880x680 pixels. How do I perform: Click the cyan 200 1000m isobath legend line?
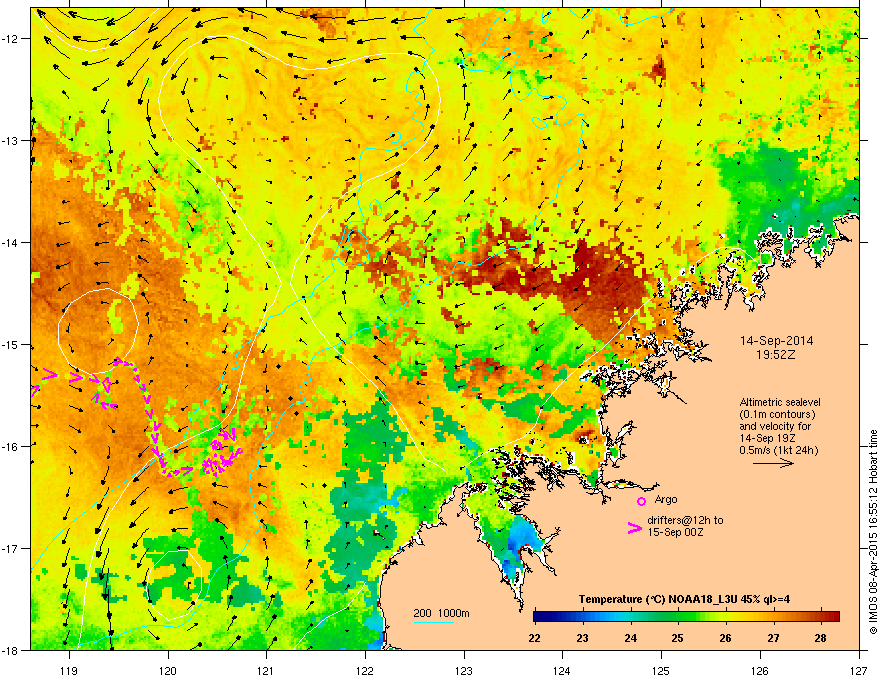[x=434, y=622]
